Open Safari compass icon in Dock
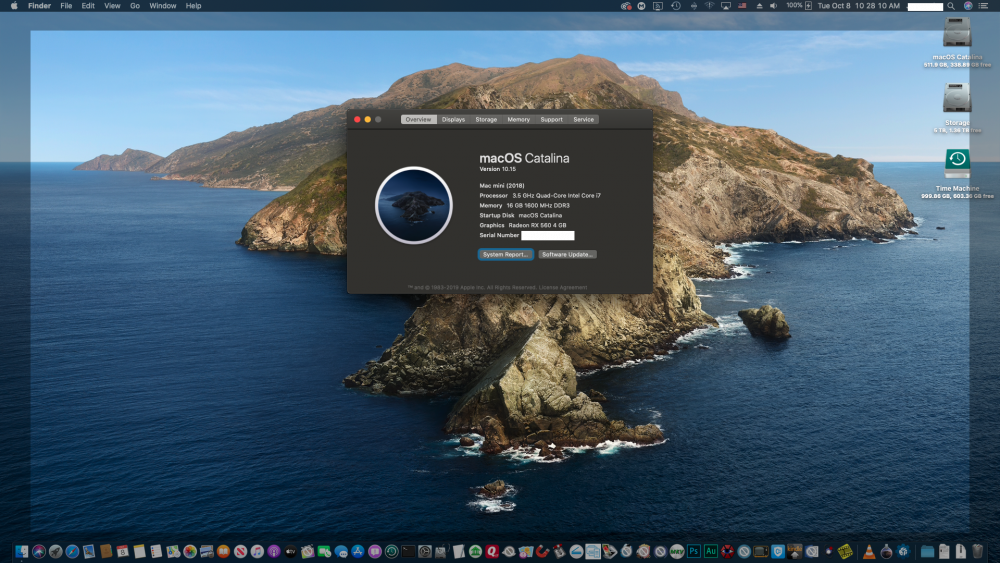This screenshot has width=1000, height=563. [x=72, y=552]
